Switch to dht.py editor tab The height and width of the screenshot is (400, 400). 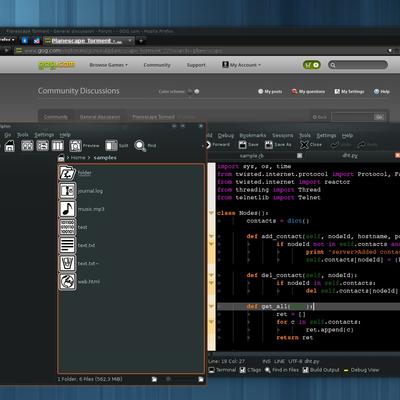point(350,156)
